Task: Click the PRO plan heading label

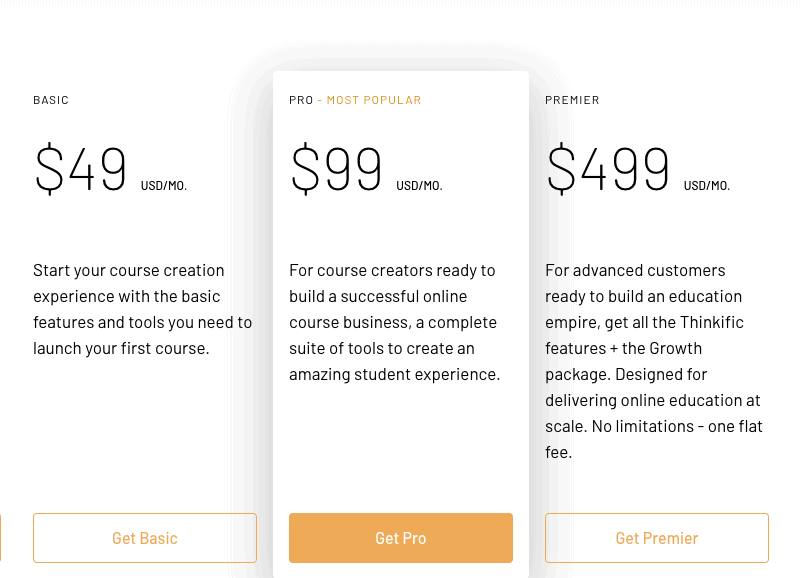Action: (x=301, y=100)
